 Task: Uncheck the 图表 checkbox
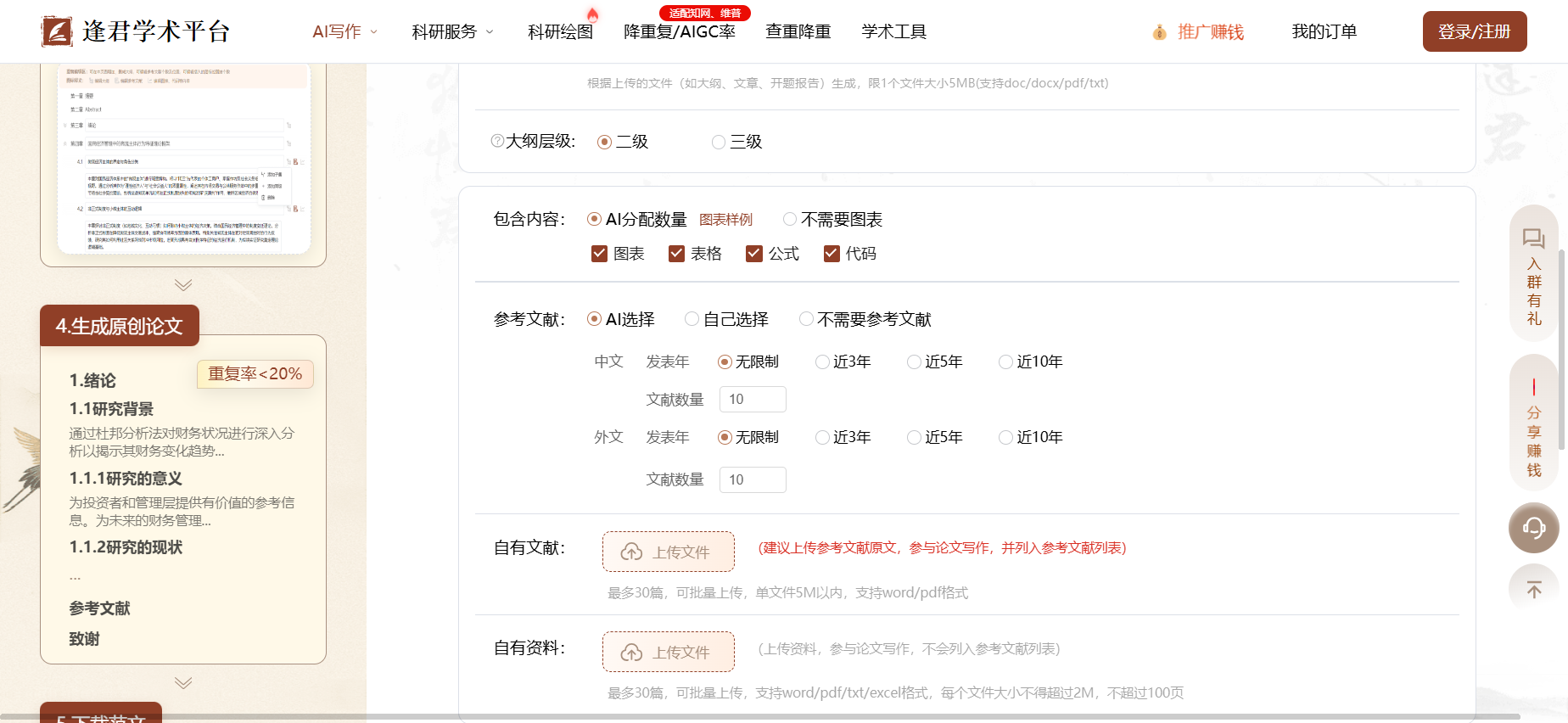click(599, 253)
